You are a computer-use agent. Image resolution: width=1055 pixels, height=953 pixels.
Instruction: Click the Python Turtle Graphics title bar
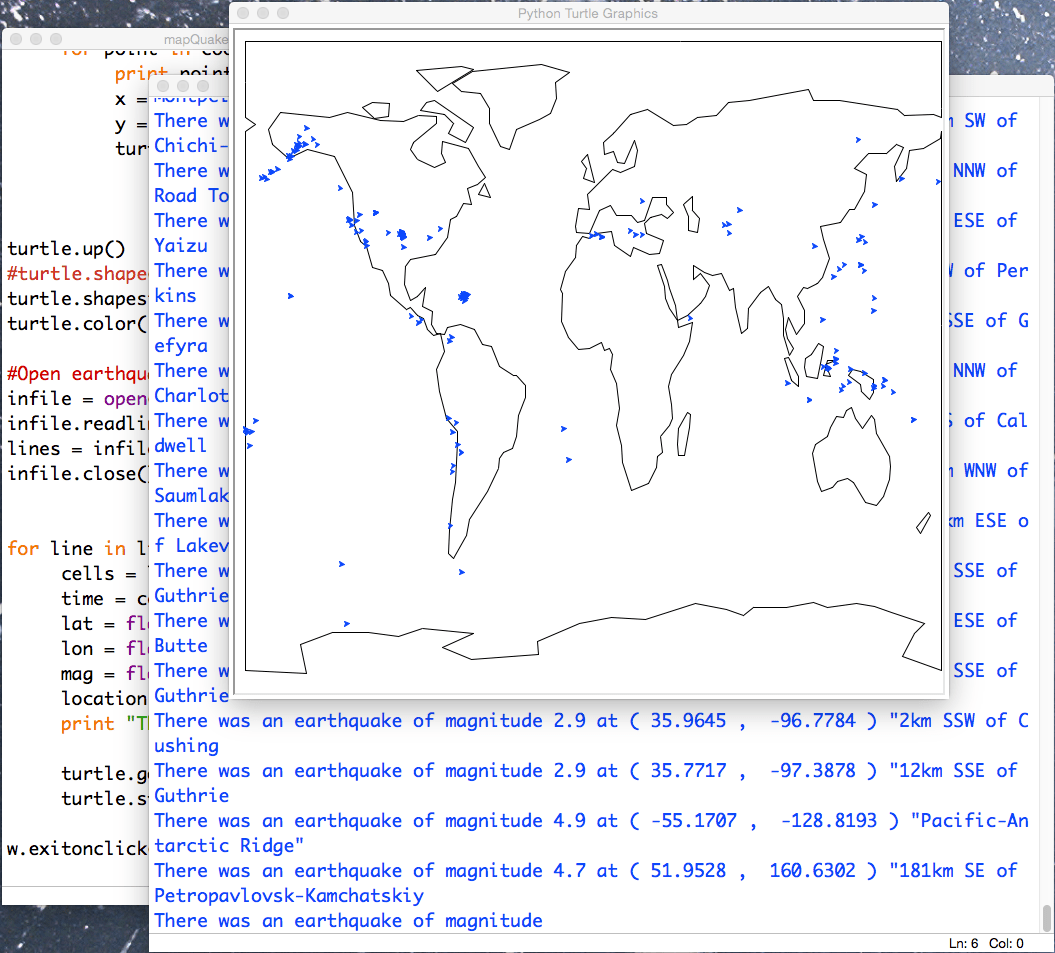(x=588, y=13)
